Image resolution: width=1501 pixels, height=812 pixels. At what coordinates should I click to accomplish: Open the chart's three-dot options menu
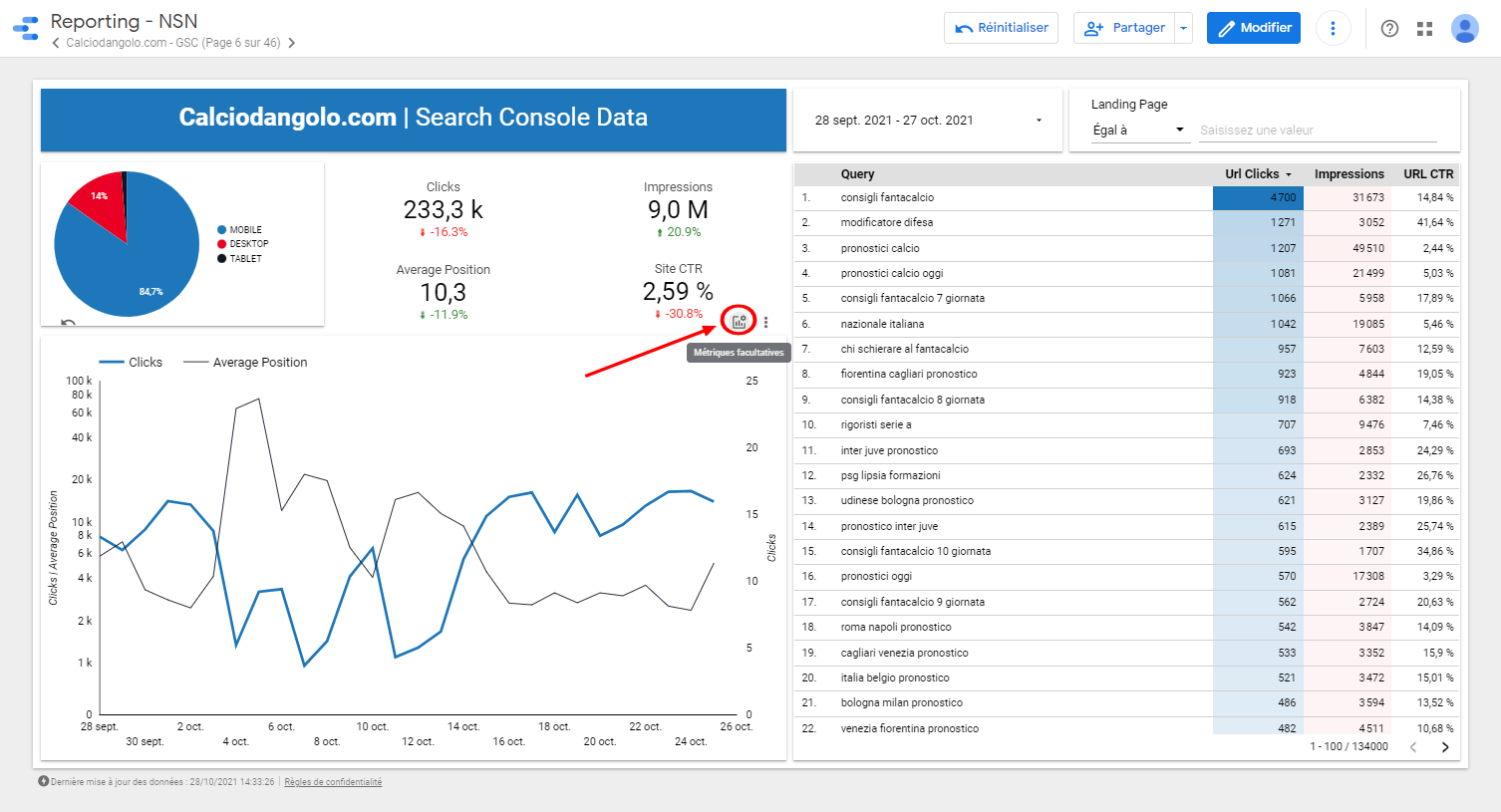tap(765, 322)
